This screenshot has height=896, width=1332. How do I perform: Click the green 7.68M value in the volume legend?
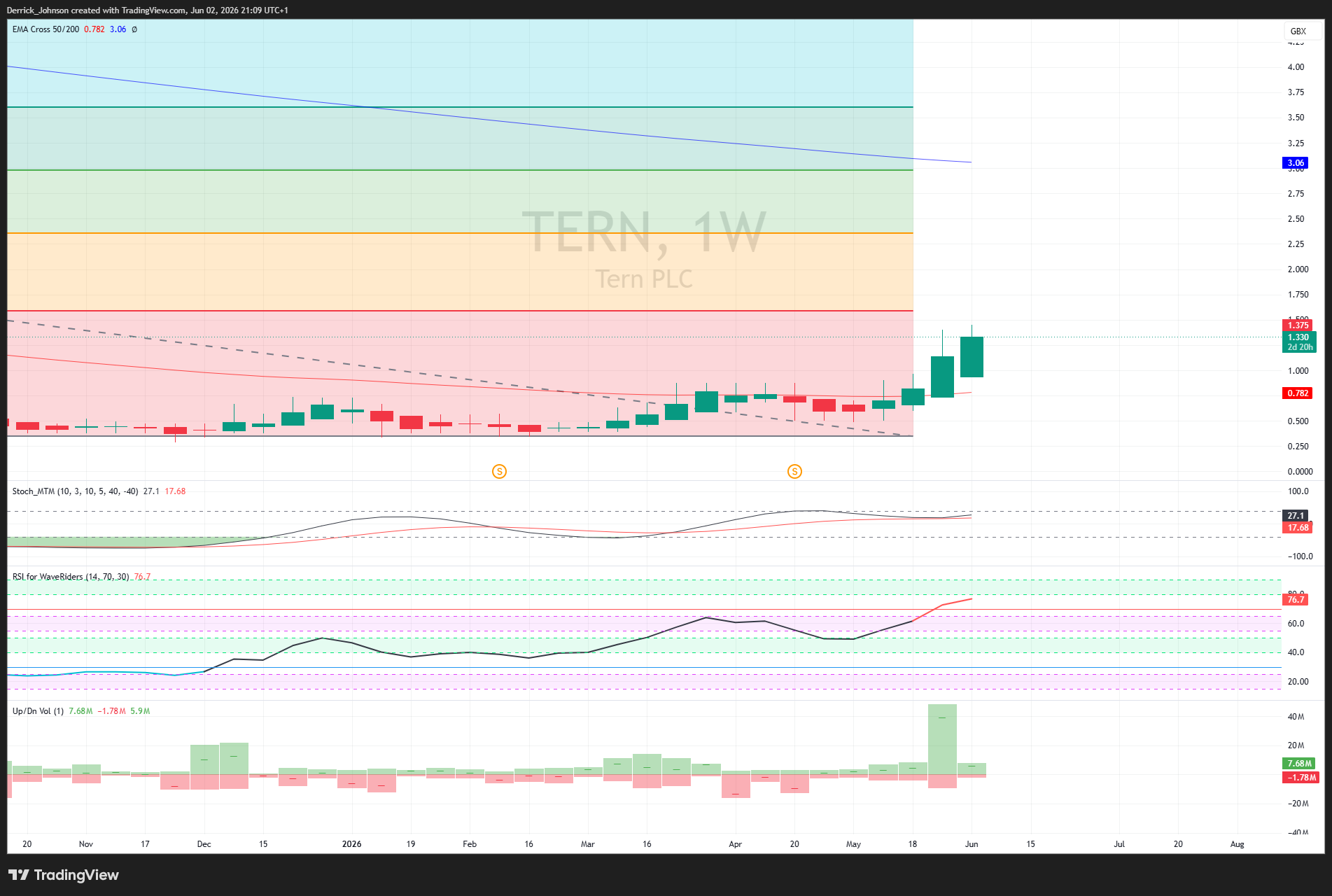80,711
